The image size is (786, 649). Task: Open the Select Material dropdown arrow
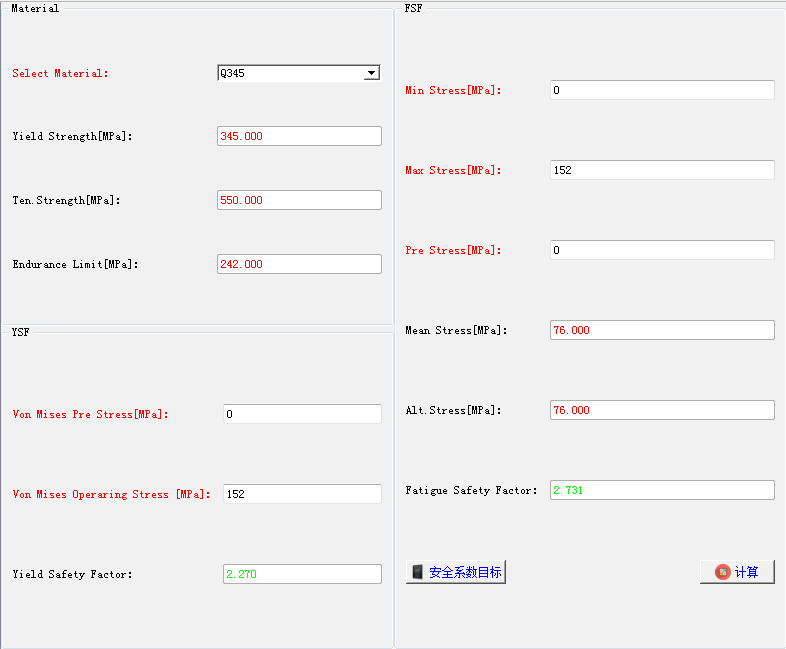tap(371, 73)
